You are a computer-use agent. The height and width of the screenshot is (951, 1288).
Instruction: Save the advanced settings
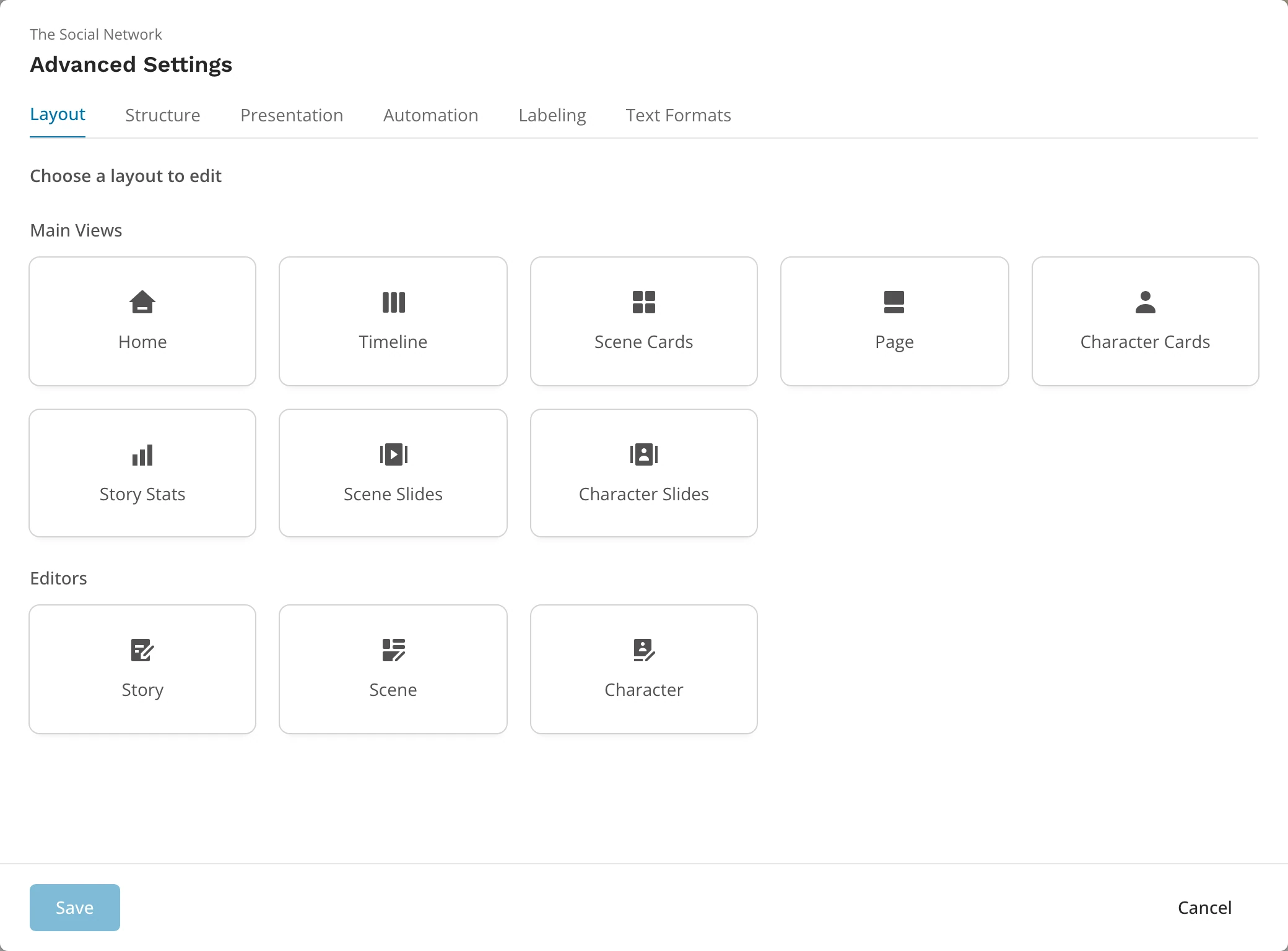click(75, 908)
